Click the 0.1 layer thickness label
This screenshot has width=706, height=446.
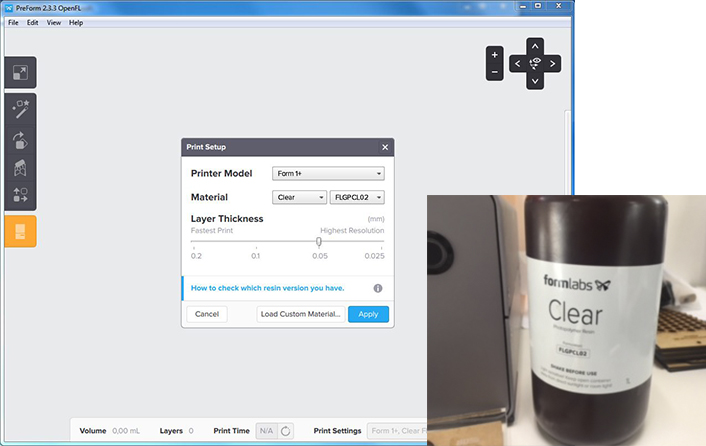point(256,256)
